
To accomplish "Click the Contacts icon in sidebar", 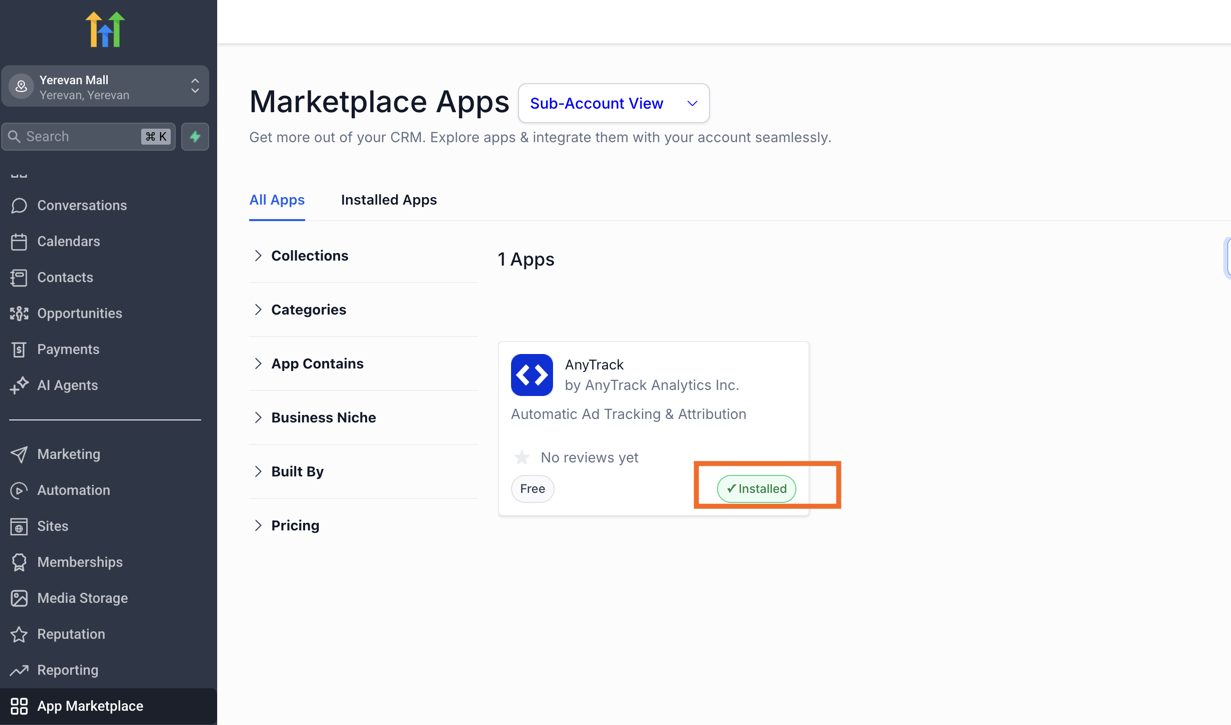I will [19, 277].
